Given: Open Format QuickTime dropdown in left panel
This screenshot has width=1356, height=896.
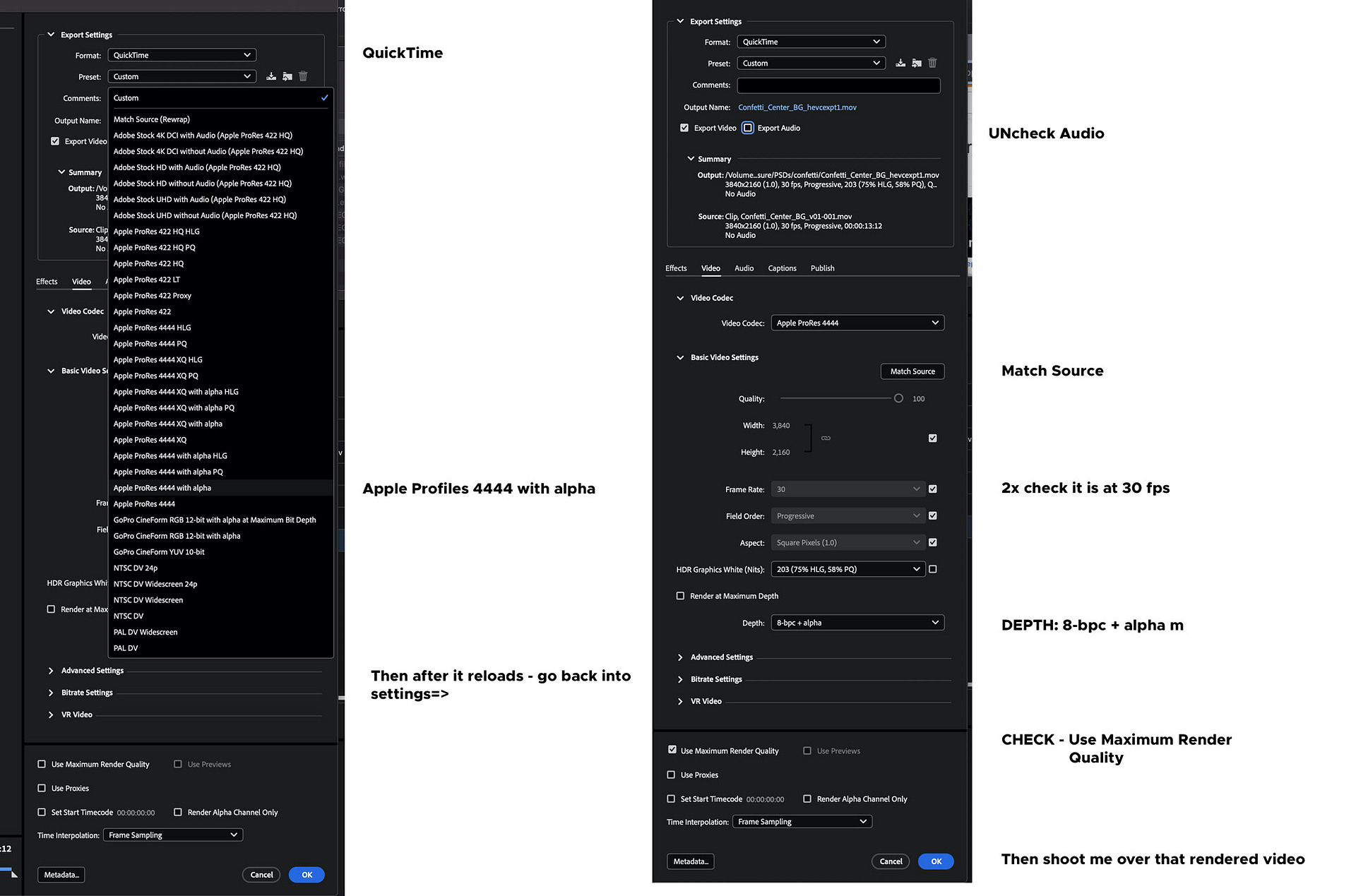Looking at the screenshot, I should pos(182,55).
